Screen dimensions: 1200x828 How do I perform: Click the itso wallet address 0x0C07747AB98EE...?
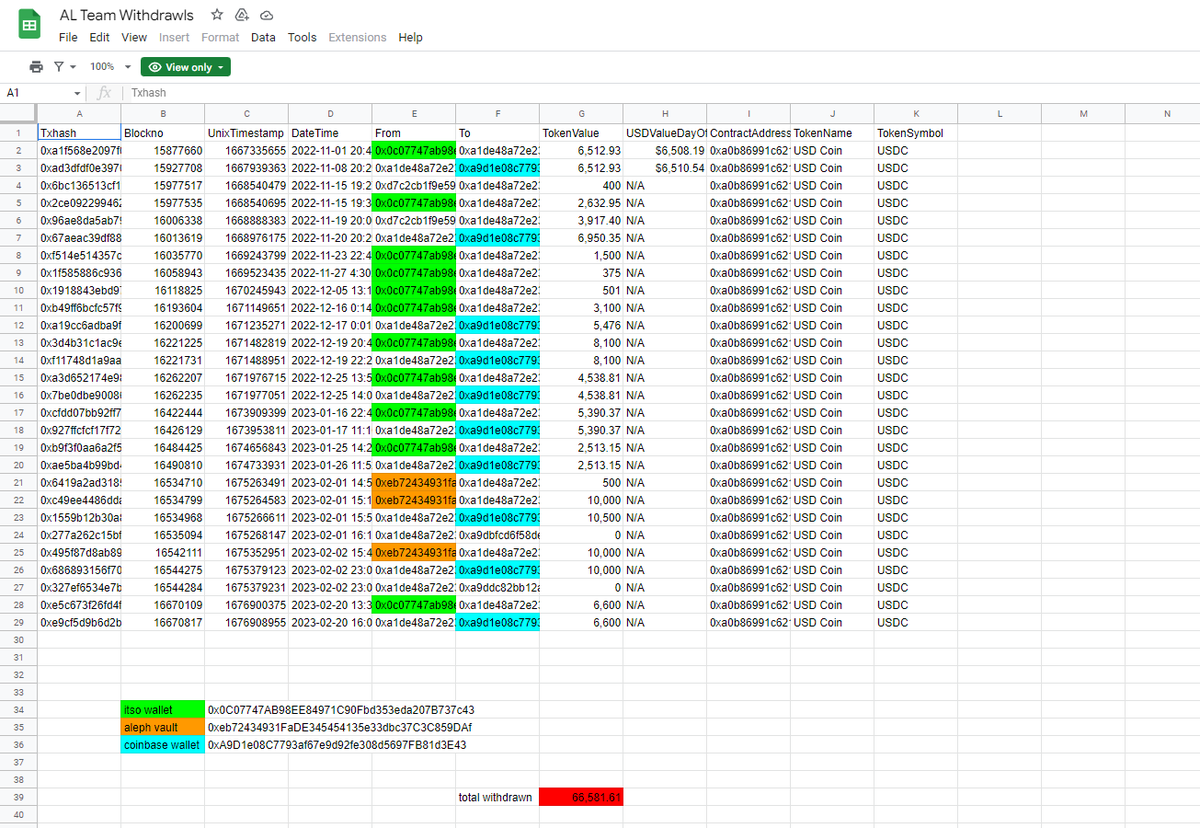click(341, 709)
